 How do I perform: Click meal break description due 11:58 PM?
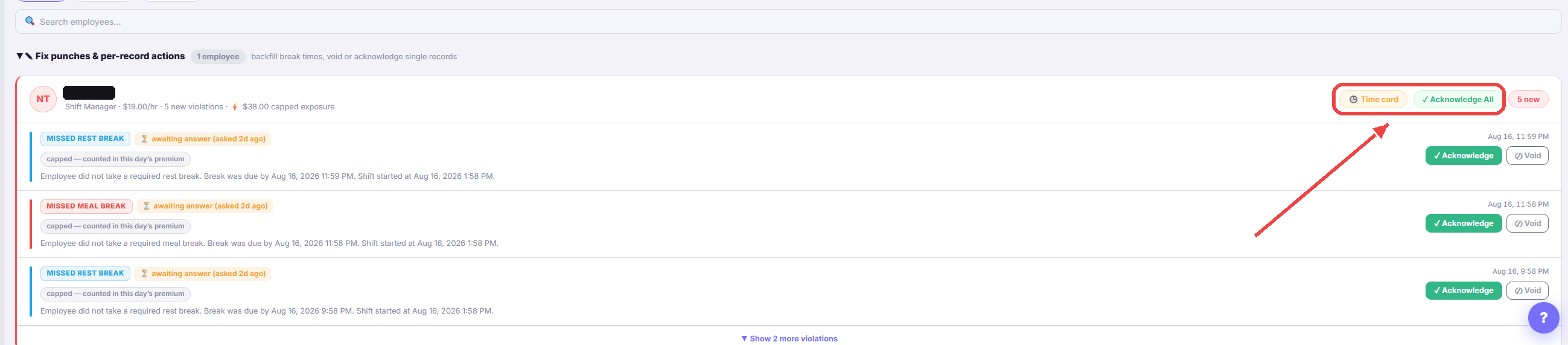[x=269, y=243]
